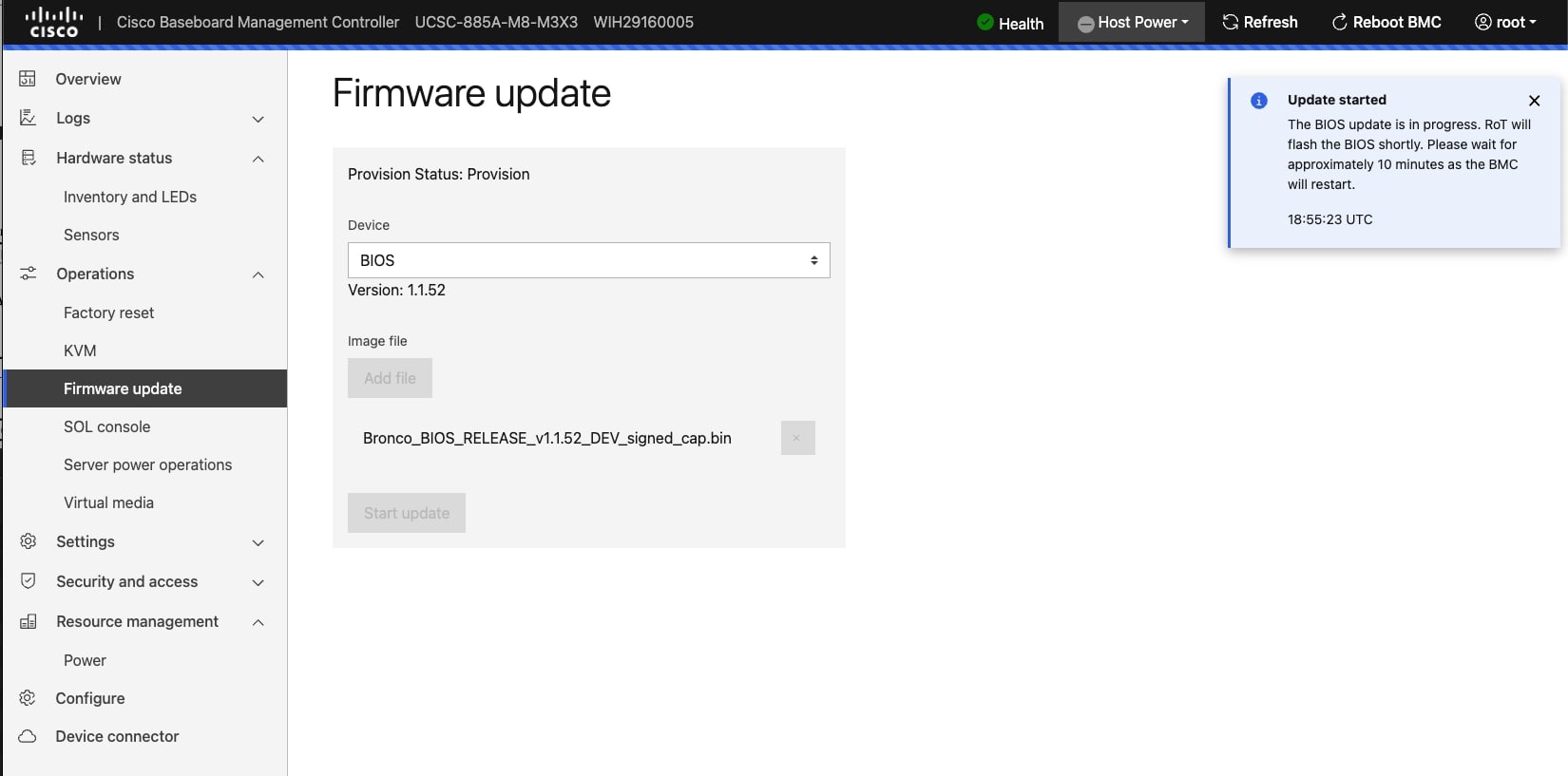Viewport: 1568px width, 776px height.
Task: Click the Logs label in sidebar
Action: tap(73, 118)
